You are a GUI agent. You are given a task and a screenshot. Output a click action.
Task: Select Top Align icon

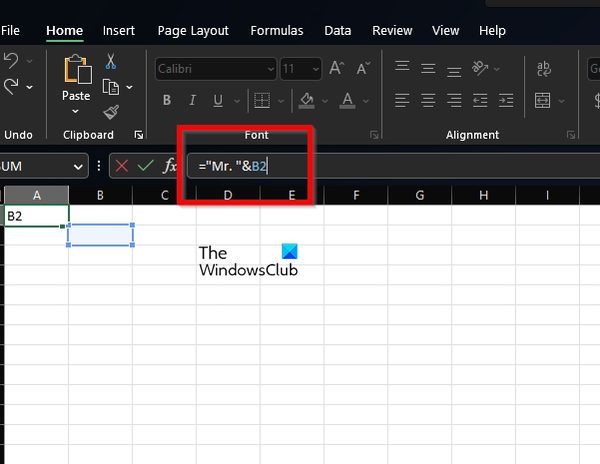tap(402, 67)
